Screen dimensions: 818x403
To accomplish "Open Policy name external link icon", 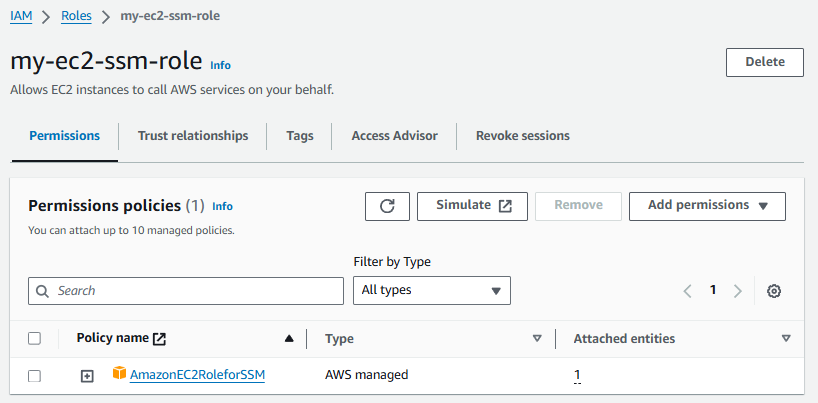I will pos(159,339).
